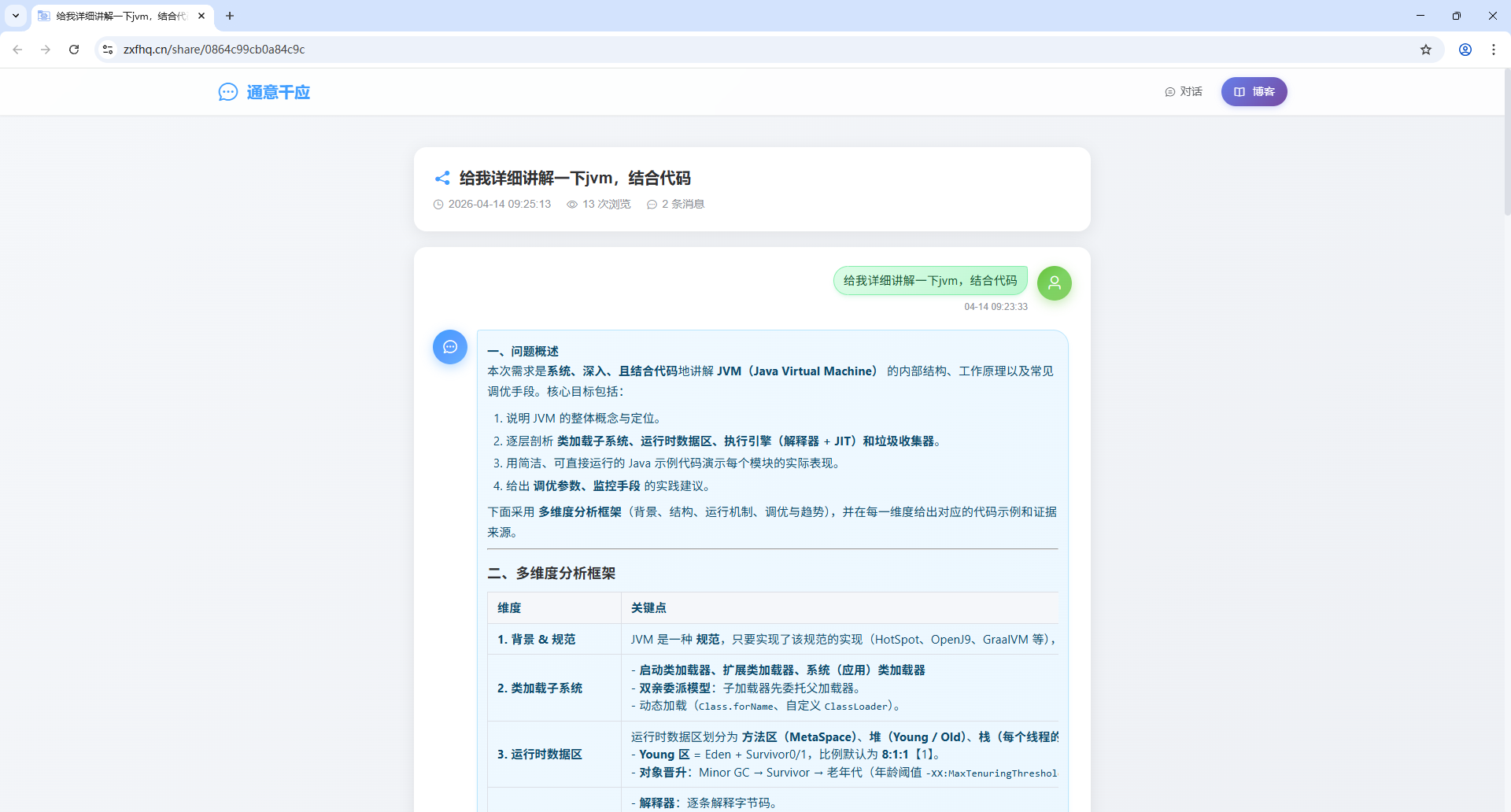The width and height of the screenshot is (1511, 812).
Task: Minimize the browser window
Action: 1420,16
